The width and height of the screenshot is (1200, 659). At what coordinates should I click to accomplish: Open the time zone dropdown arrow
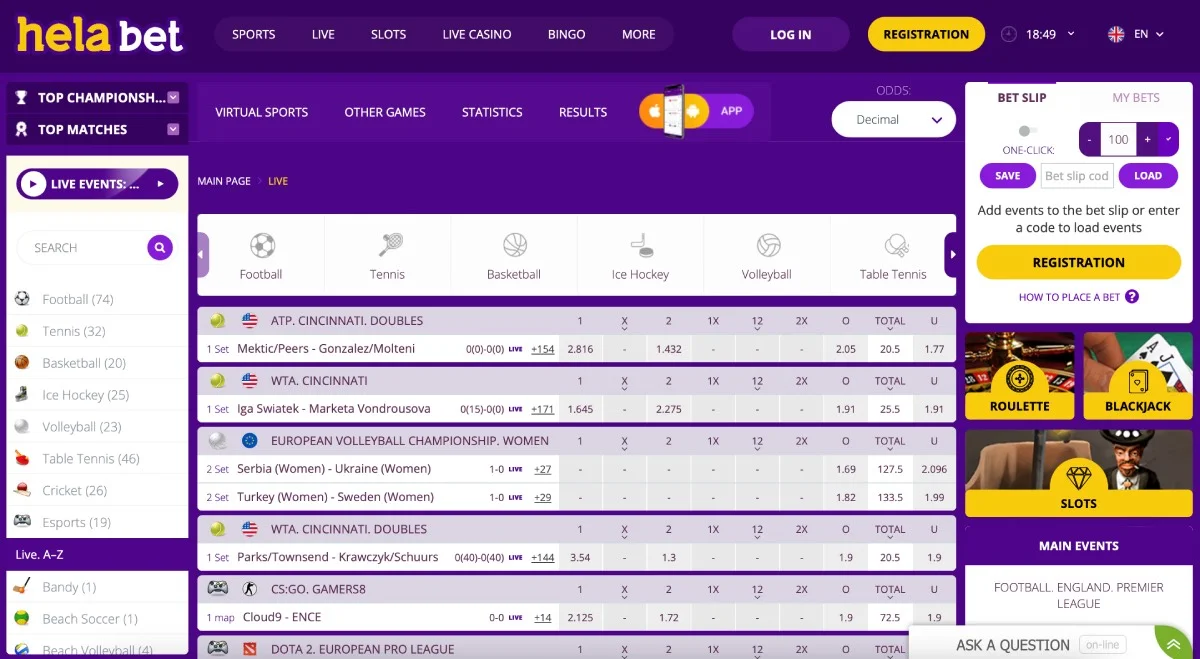[x=1072, y=34]
